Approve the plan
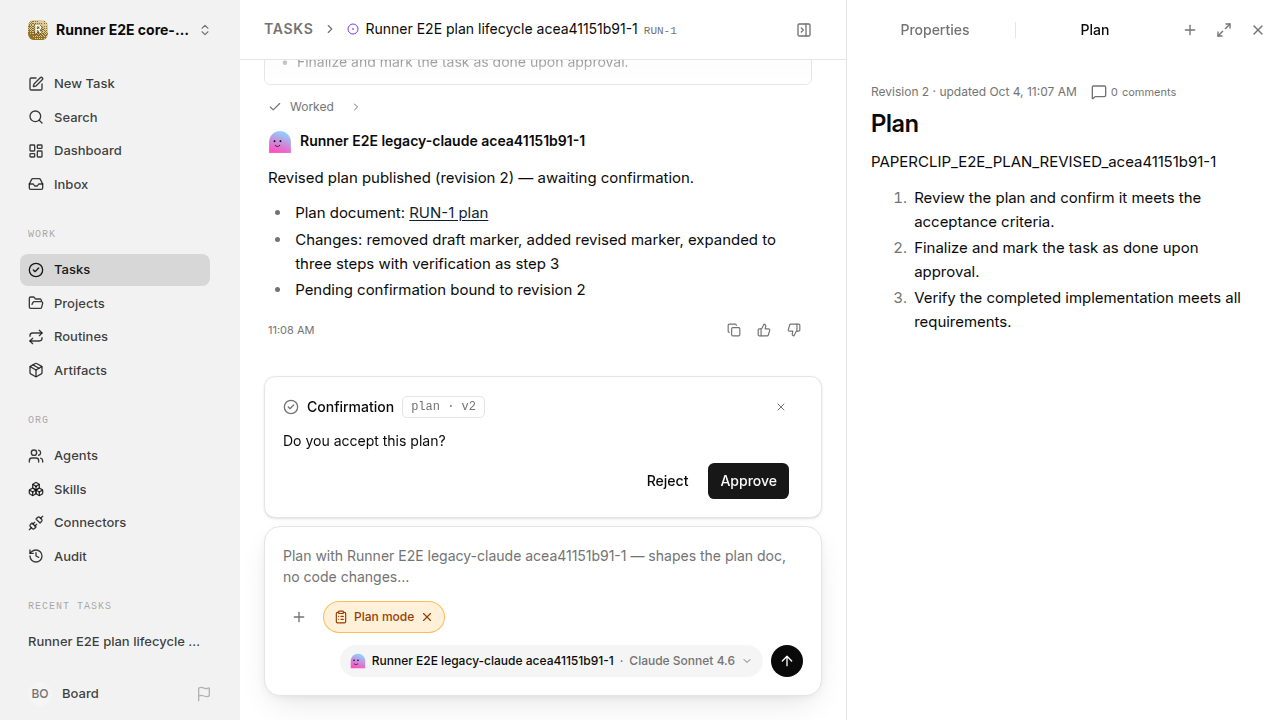This screenshot has height=720, width=1280. (x=748, y=481)
